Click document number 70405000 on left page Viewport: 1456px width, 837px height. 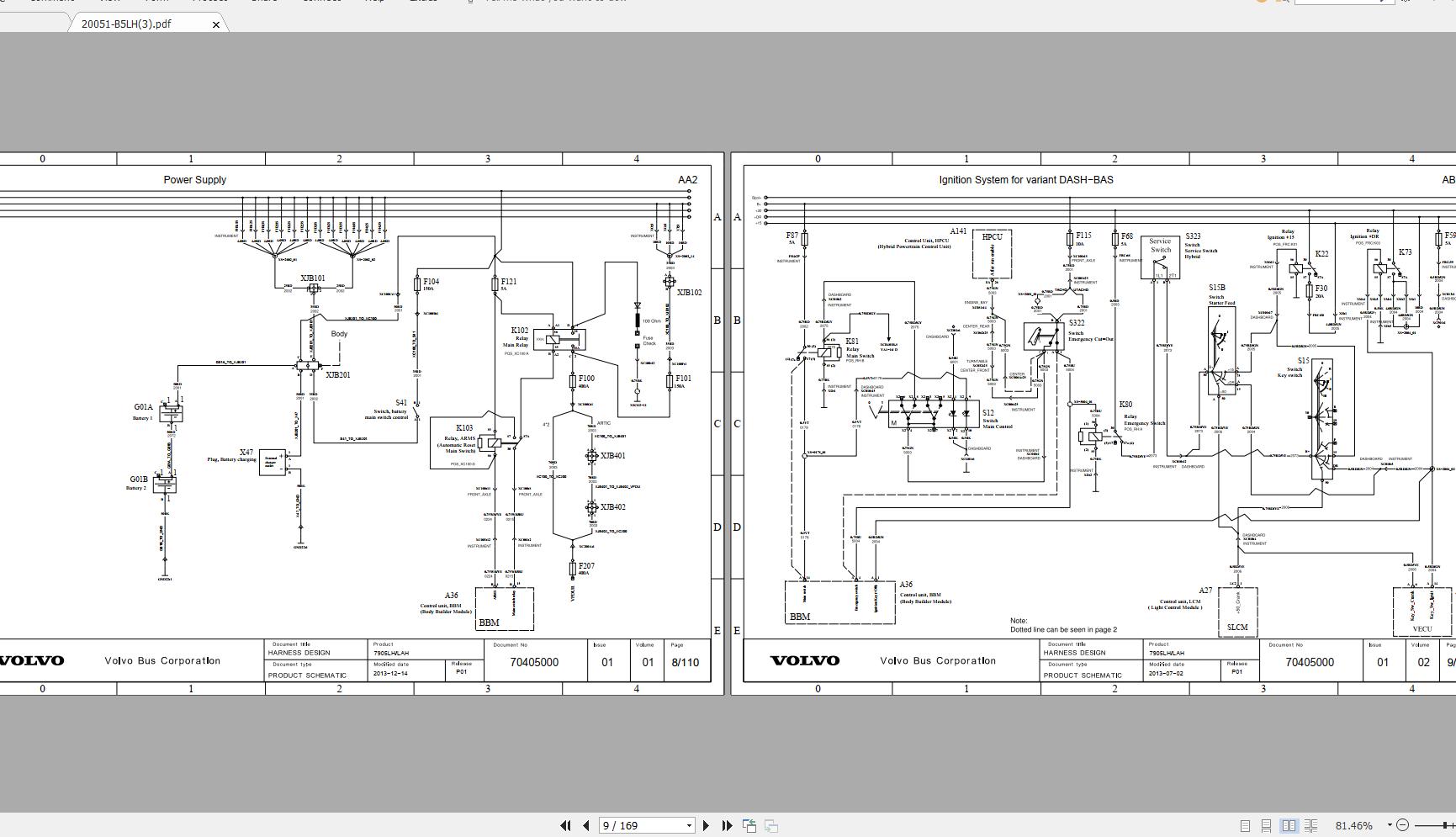[534, 663]
